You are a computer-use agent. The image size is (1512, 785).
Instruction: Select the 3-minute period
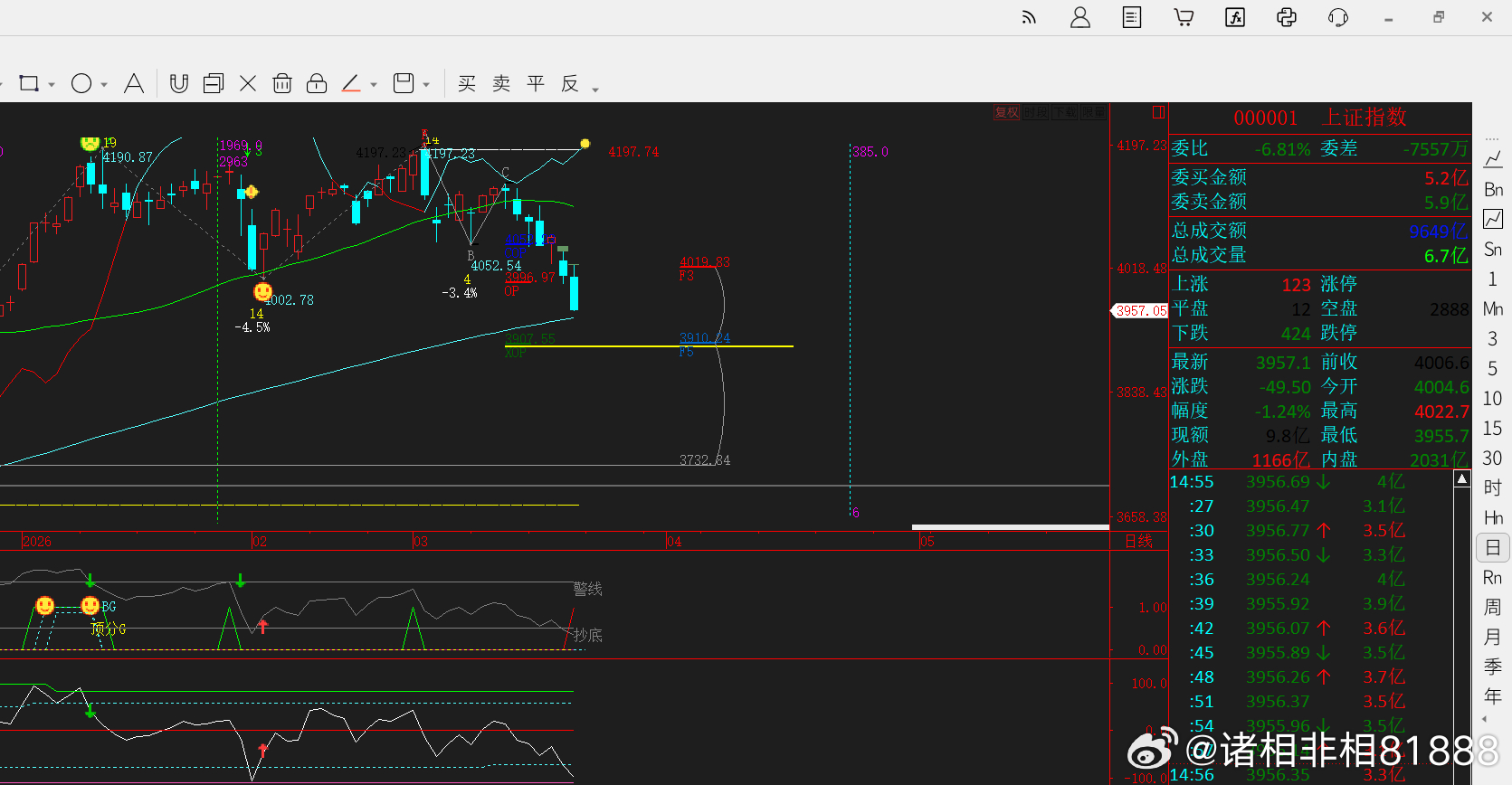point(1493,338)
